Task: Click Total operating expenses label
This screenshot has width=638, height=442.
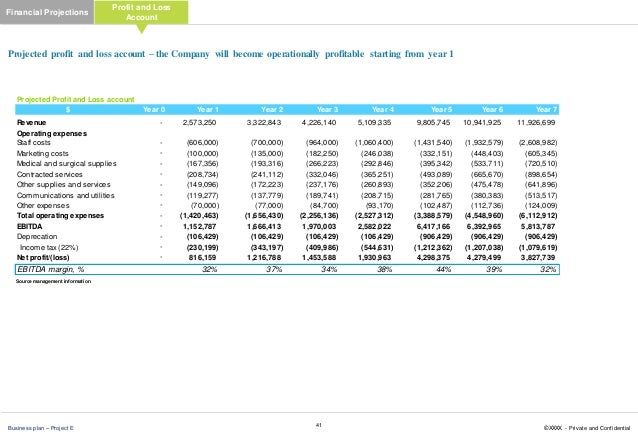Action: [x=60, y=216]
